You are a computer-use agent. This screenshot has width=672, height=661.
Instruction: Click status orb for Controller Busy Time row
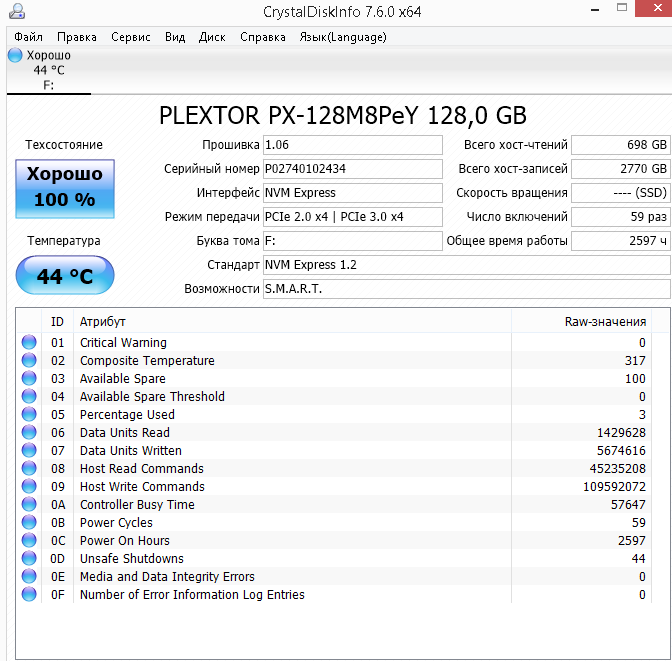click(29, 504)
